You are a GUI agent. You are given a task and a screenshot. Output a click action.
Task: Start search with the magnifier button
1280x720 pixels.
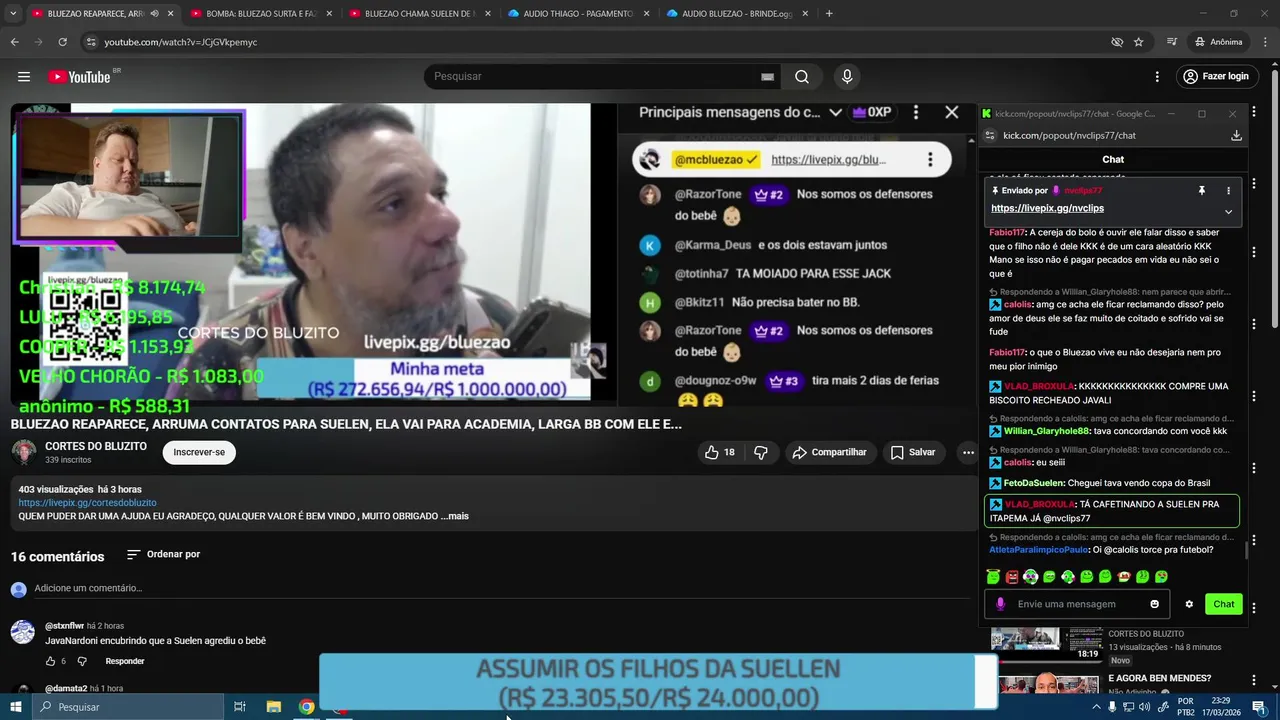coord(802,77)
